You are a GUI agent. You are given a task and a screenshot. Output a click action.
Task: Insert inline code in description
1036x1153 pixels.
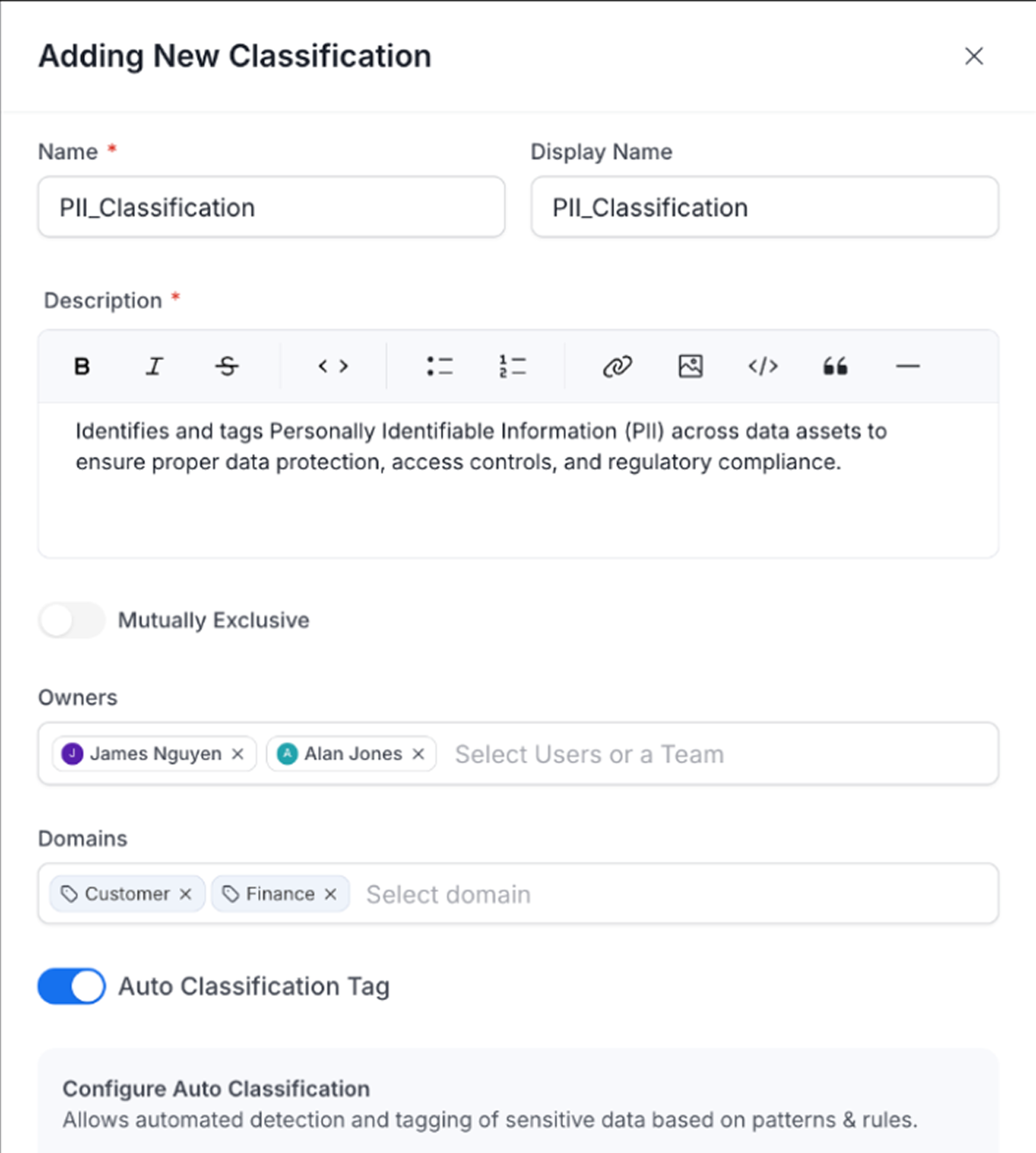click(x=333, y=366)
